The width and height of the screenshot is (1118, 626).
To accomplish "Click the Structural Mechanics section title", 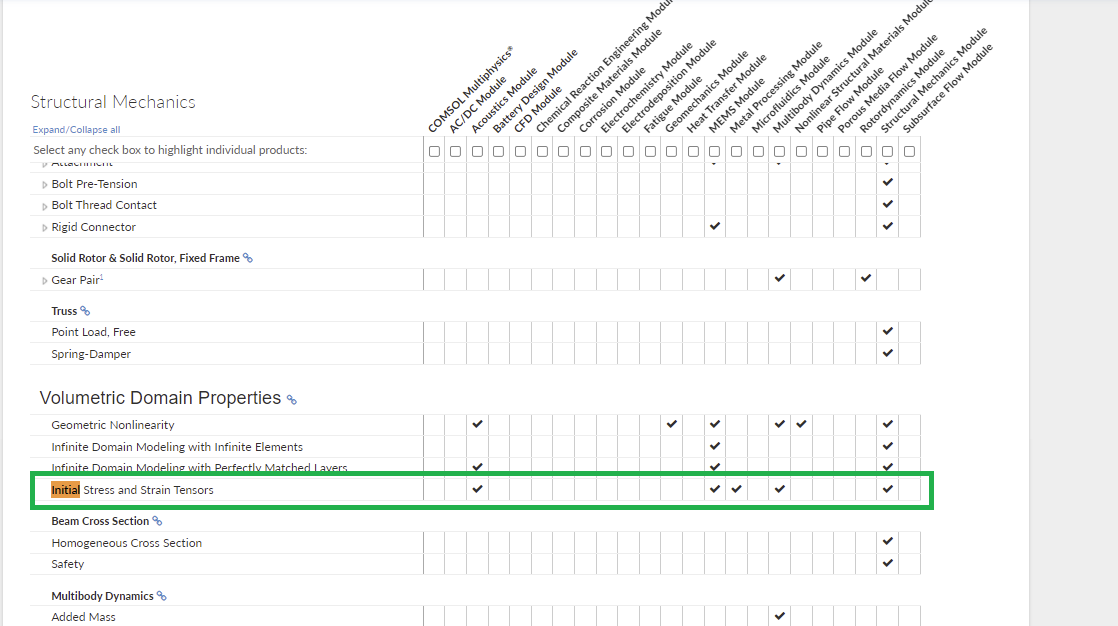I will 113,102.
